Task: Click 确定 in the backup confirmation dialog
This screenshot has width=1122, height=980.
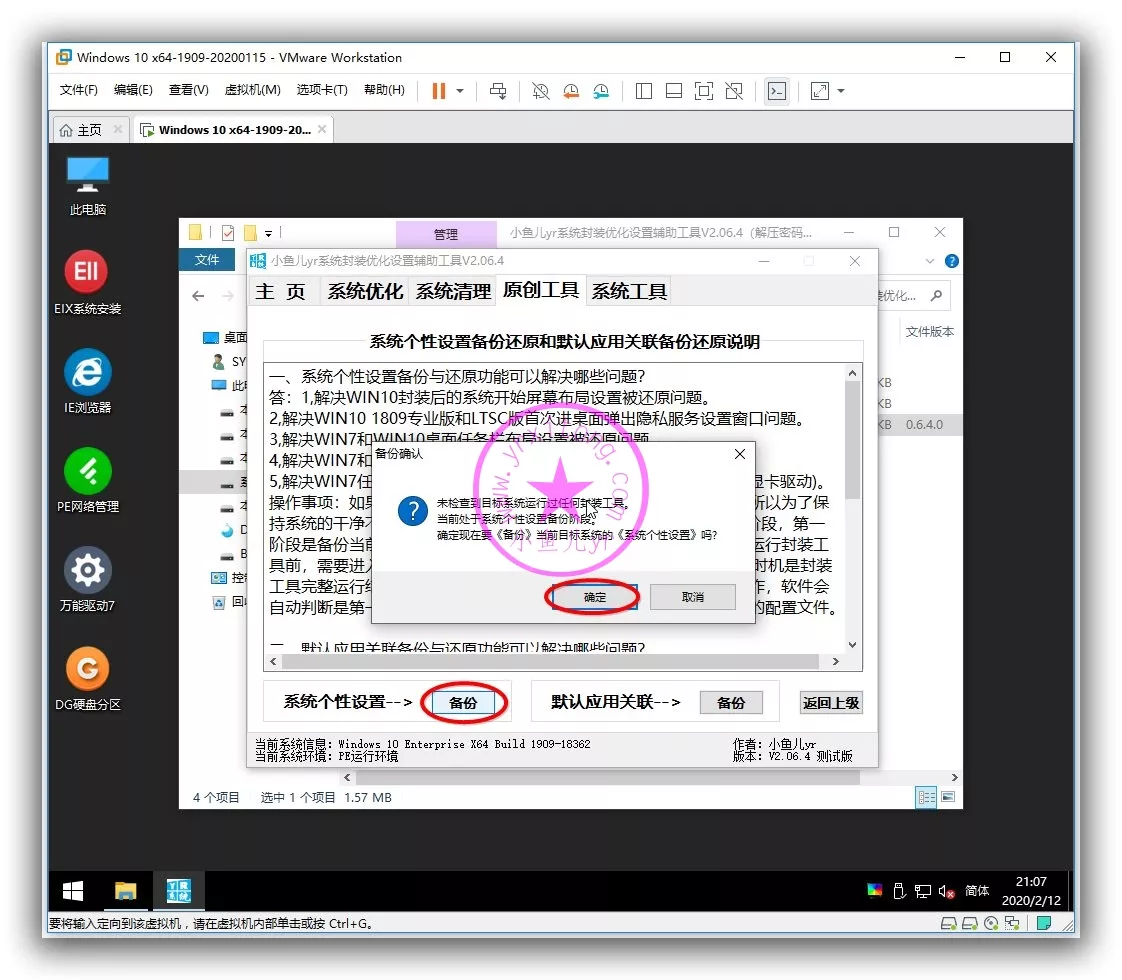Action: (x=594, y=597)
